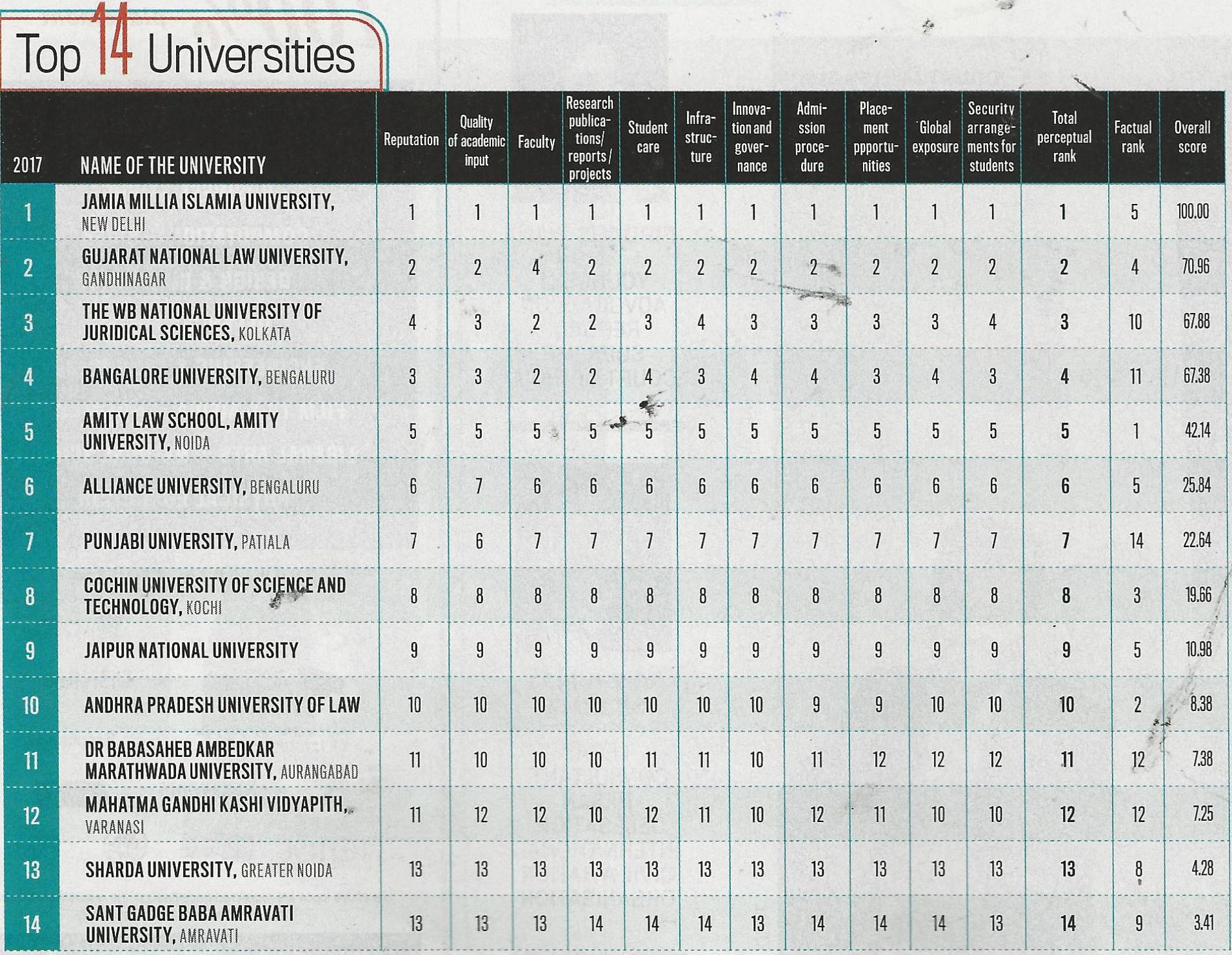
Task: Click factual rank 2 for Andhra Pradesh University
Action: [x=1137, y=705]
